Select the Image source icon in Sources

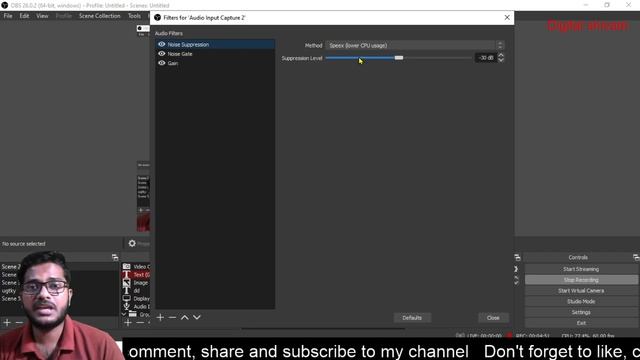click(x=127, y=283)
